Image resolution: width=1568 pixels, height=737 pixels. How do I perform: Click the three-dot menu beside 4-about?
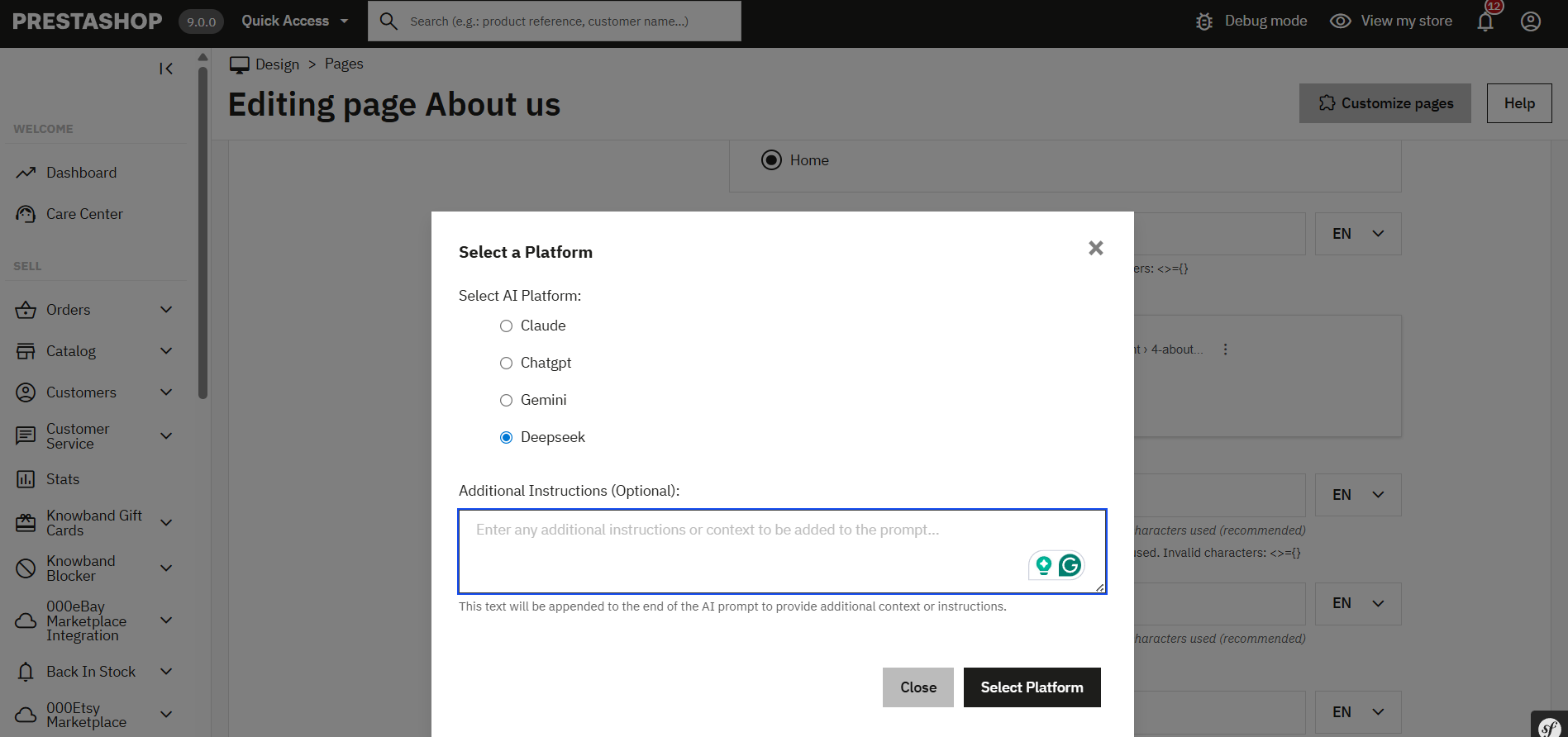click(x=1225, y=349)
